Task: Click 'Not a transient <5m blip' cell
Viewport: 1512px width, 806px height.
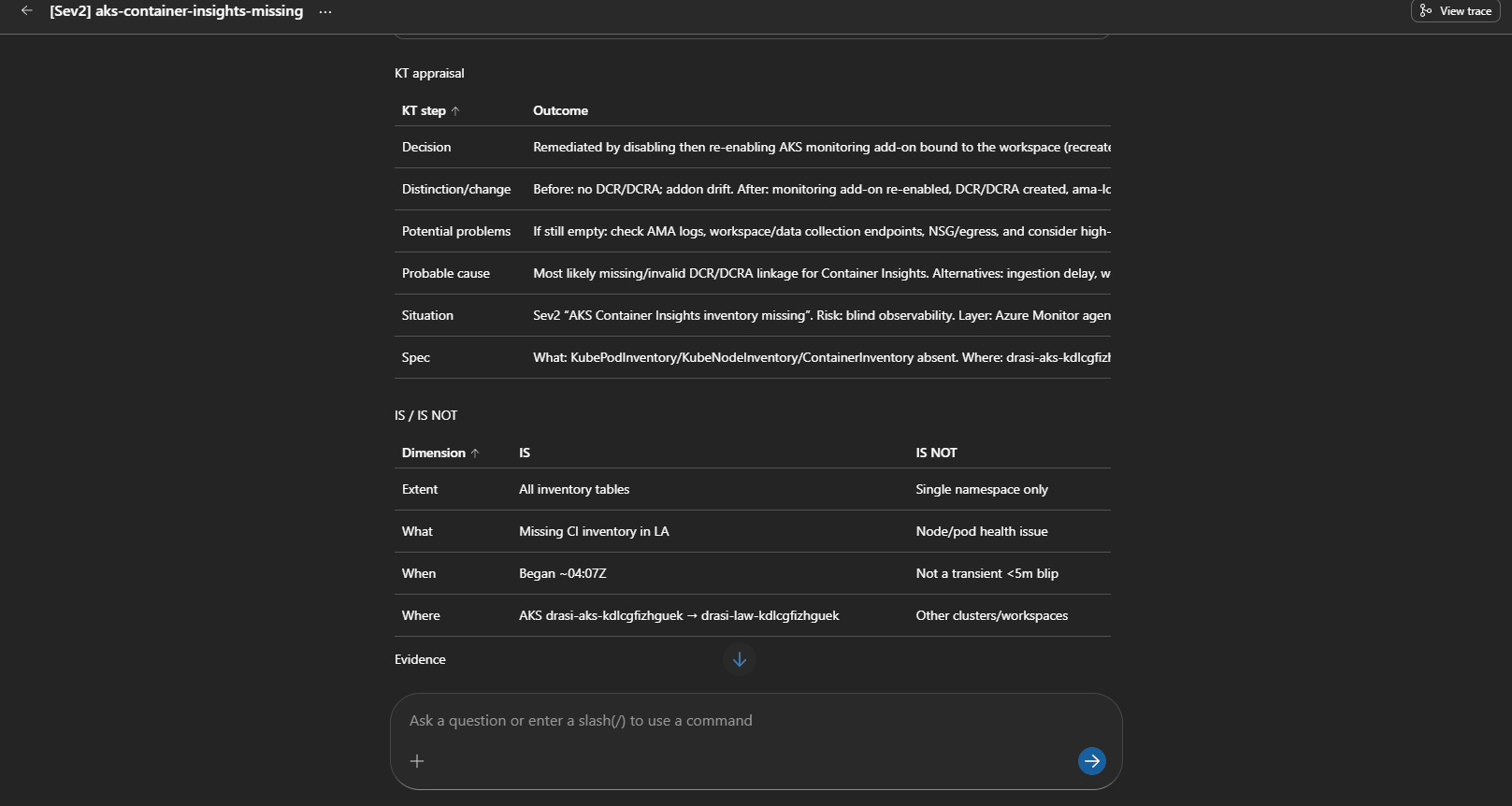Action: coord(987,573)
